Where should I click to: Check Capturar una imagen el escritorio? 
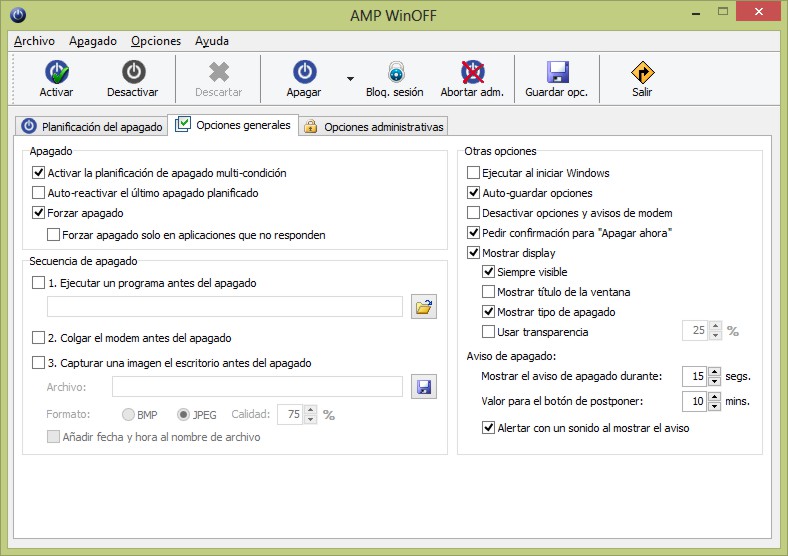point(38,362)
